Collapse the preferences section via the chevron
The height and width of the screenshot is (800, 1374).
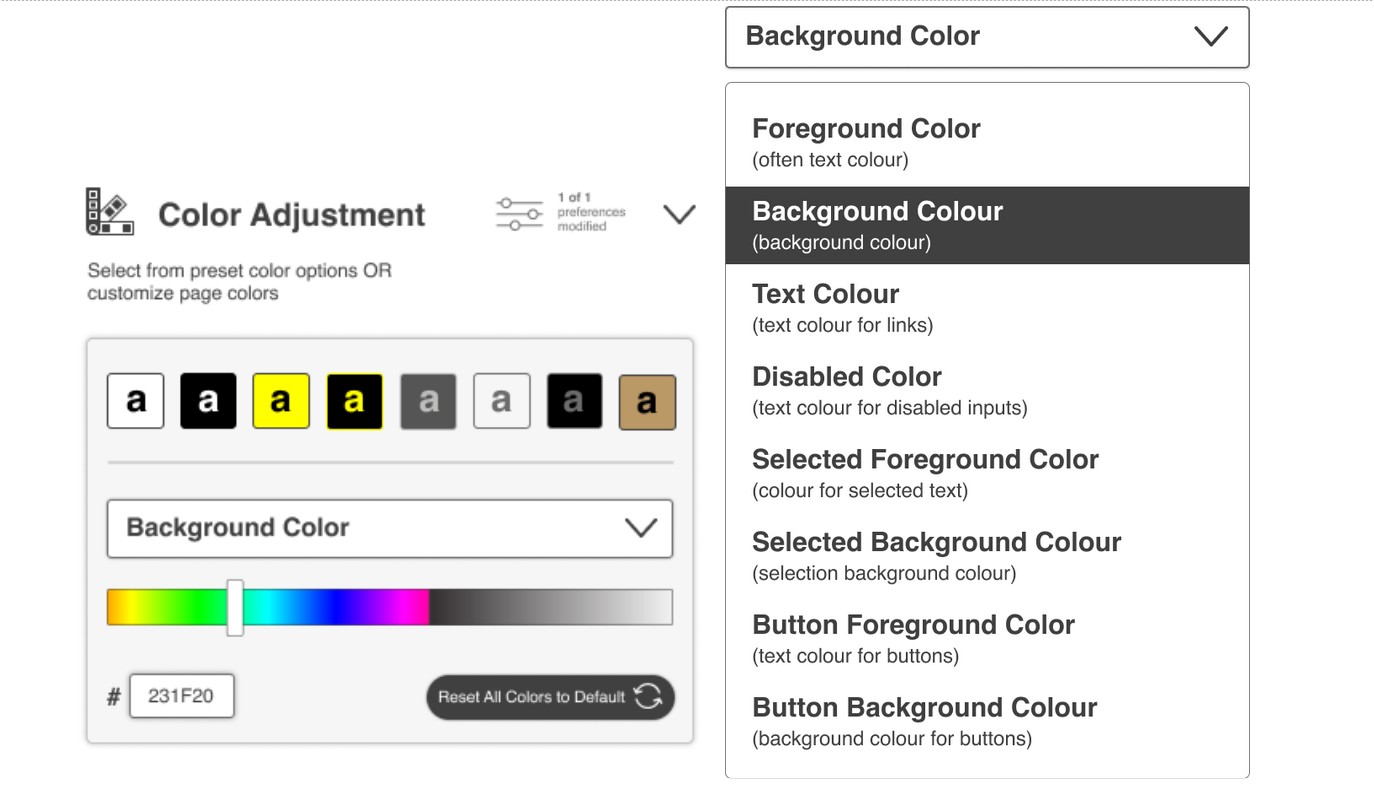click(679, 213)
